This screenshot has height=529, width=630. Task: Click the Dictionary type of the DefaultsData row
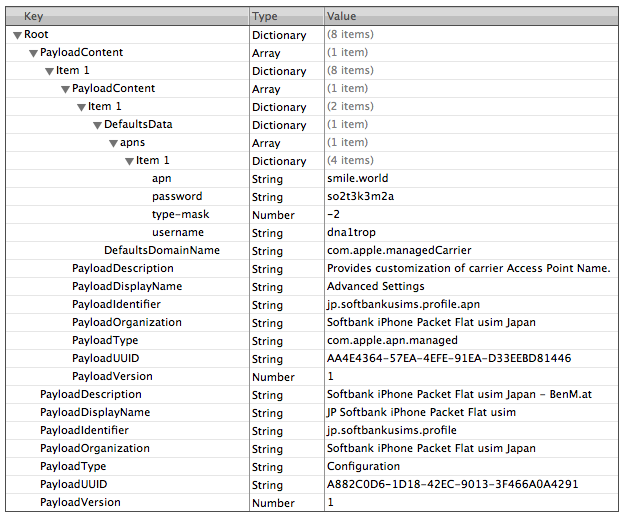pyautogui.click(x=279, y=125)
